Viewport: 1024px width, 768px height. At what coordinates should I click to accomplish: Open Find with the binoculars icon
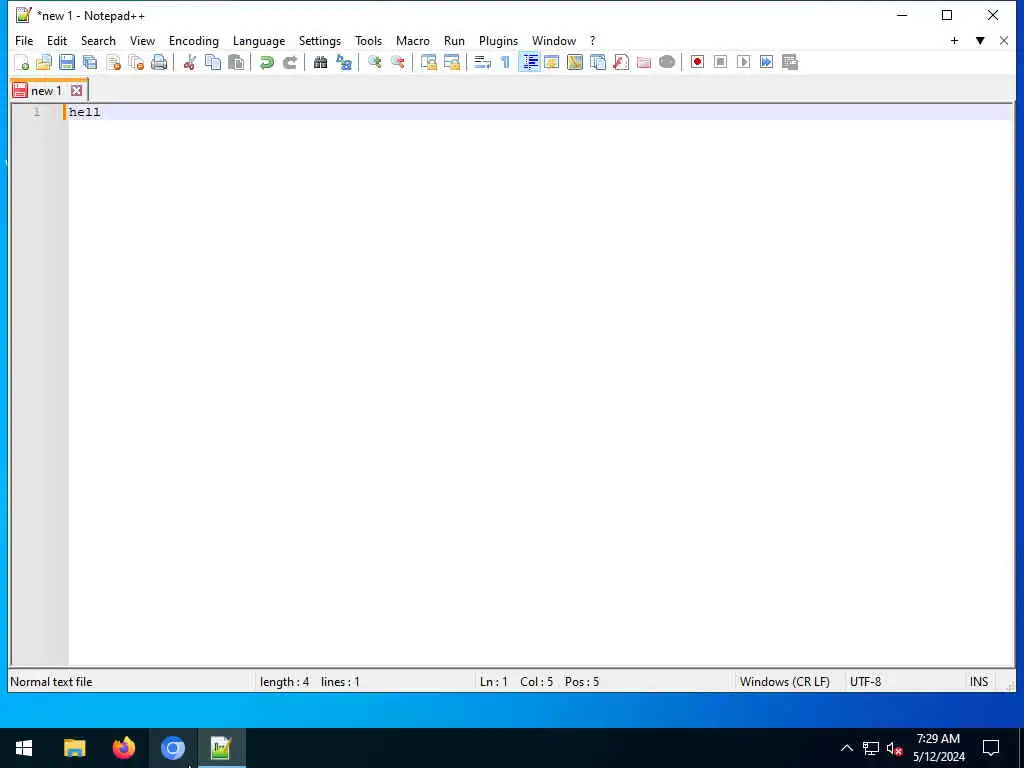320,62
